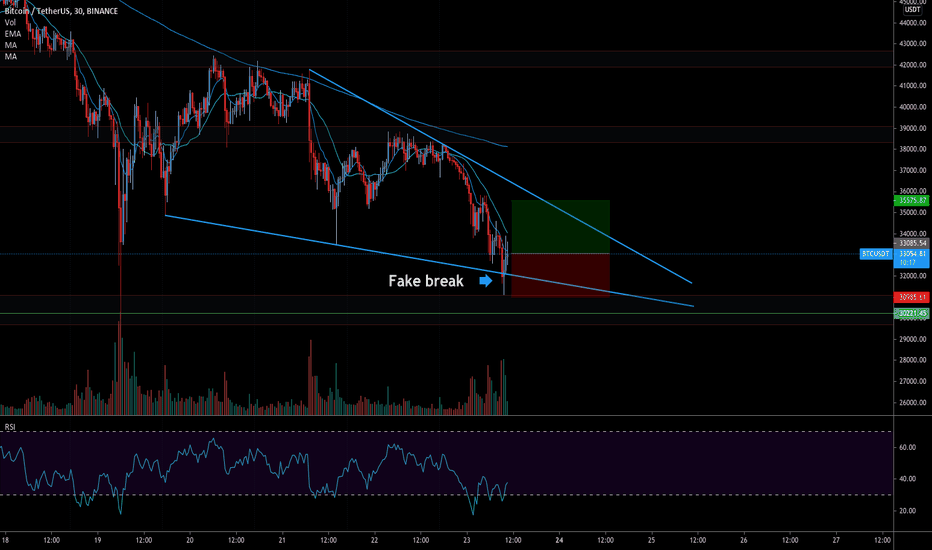
Task: Click date 19 on the time axis
Action: pos(97,540)
